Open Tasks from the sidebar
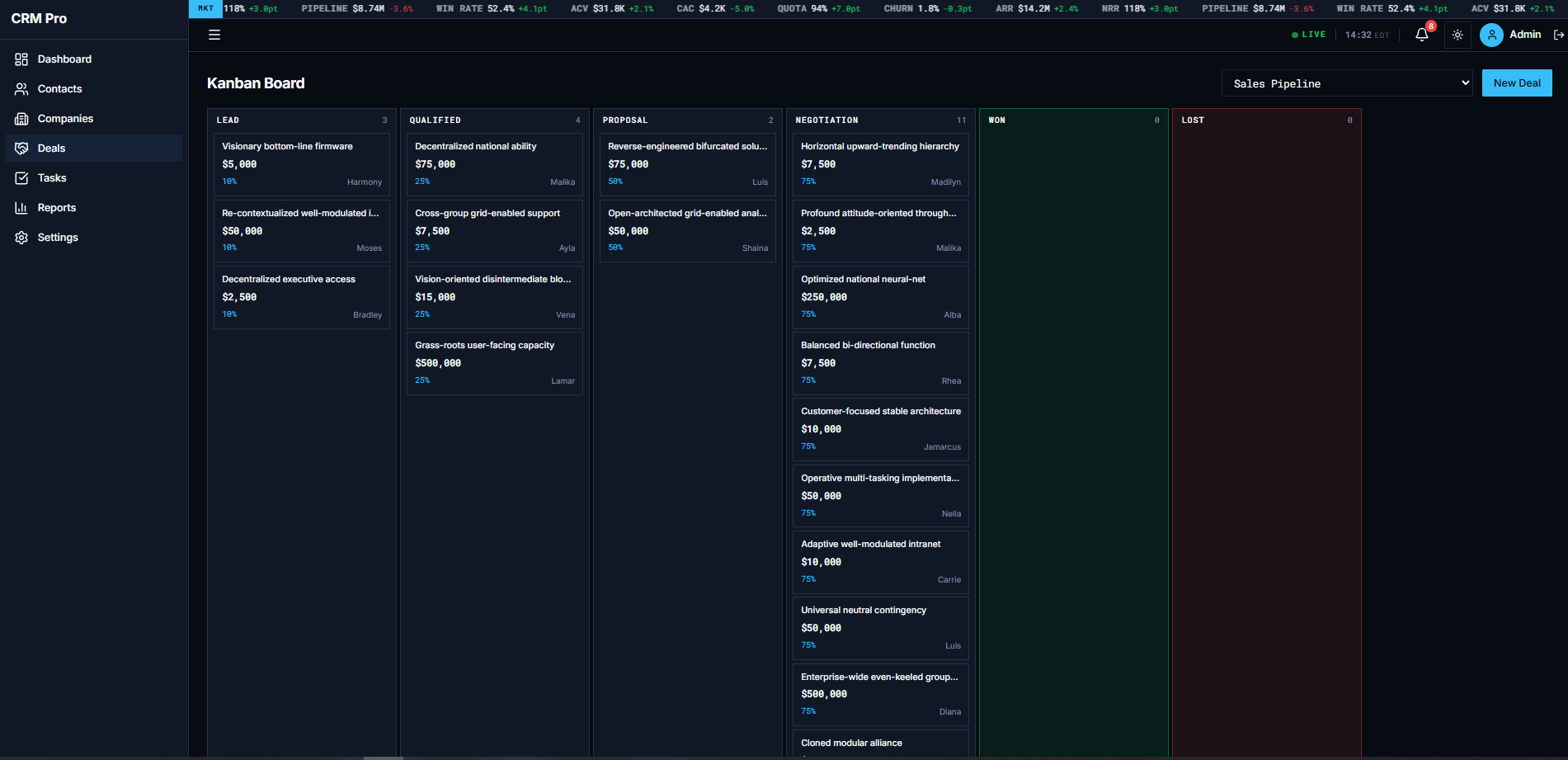 (x=94, y=178)
